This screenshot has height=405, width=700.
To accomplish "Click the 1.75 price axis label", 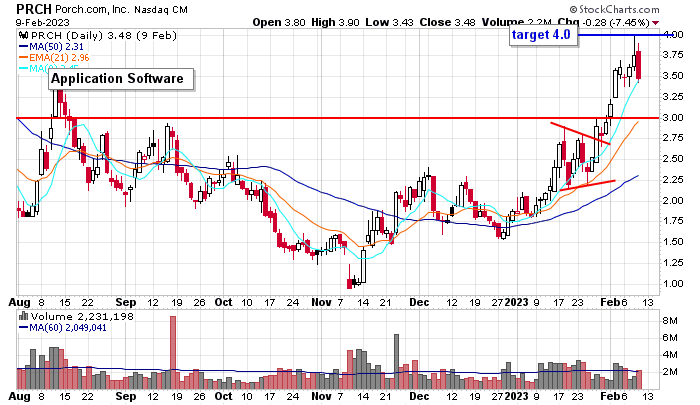I will pyautogui.click(x=673, y=221).
